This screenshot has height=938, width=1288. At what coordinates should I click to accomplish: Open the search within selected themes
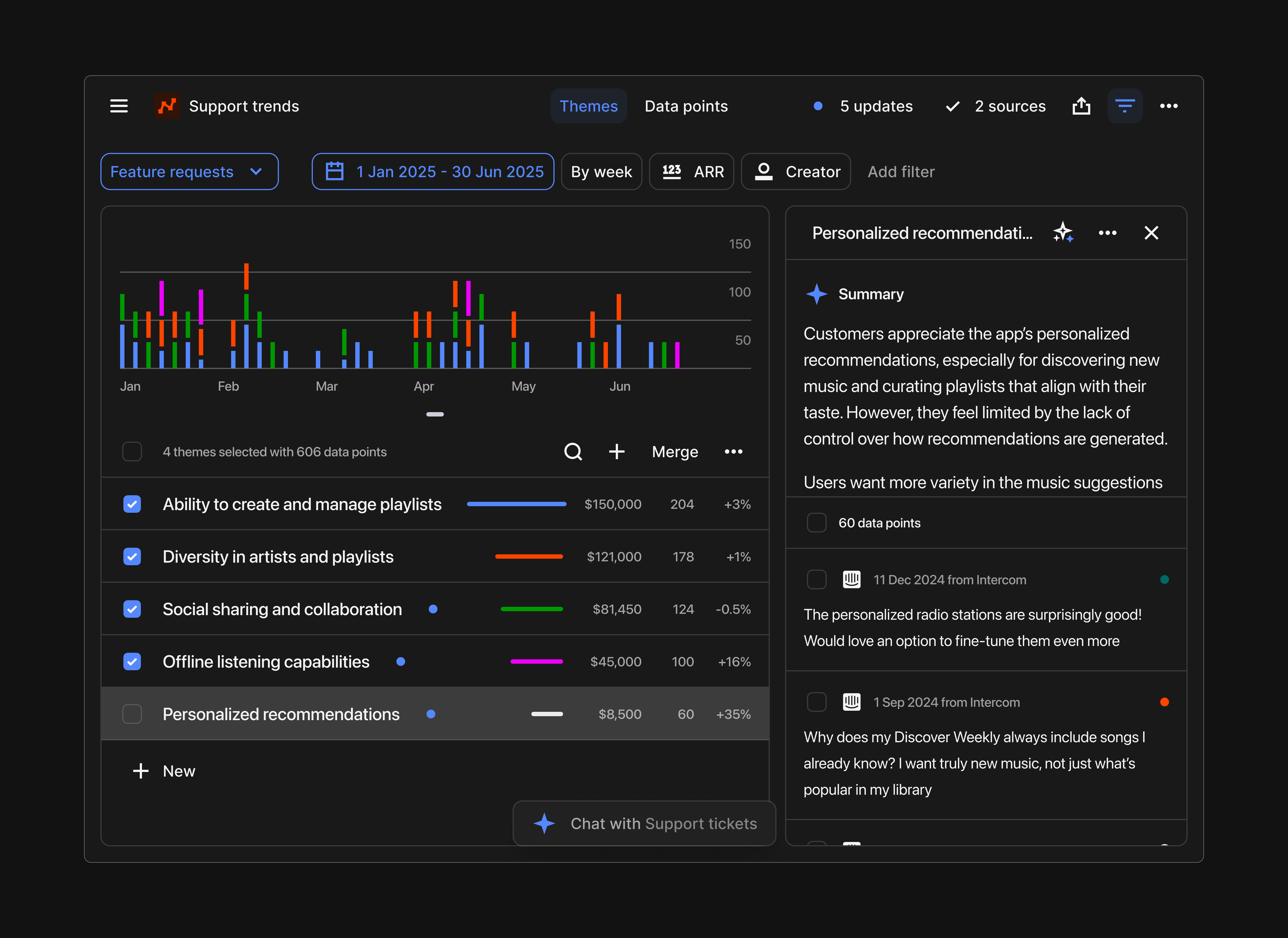click(573, 451)
